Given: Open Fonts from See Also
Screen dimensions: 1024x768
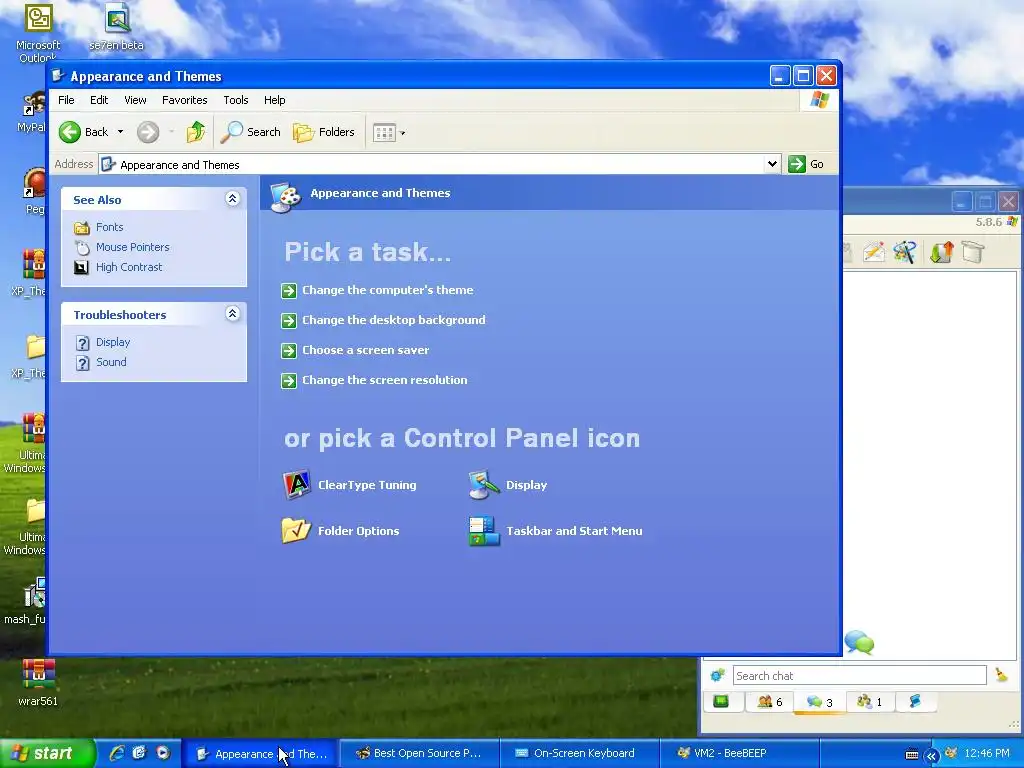Looking at the screenshot, I should (110, 227).
